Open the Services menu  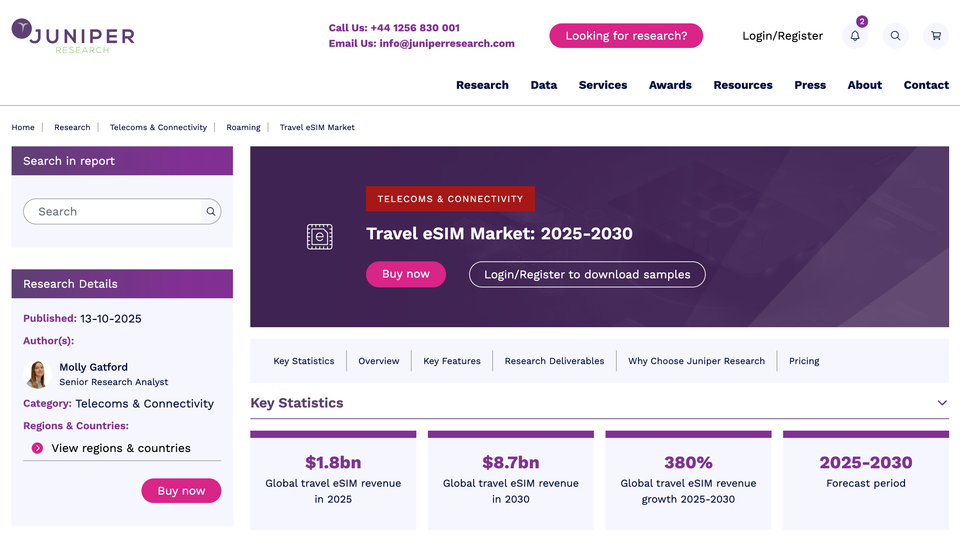602,85
